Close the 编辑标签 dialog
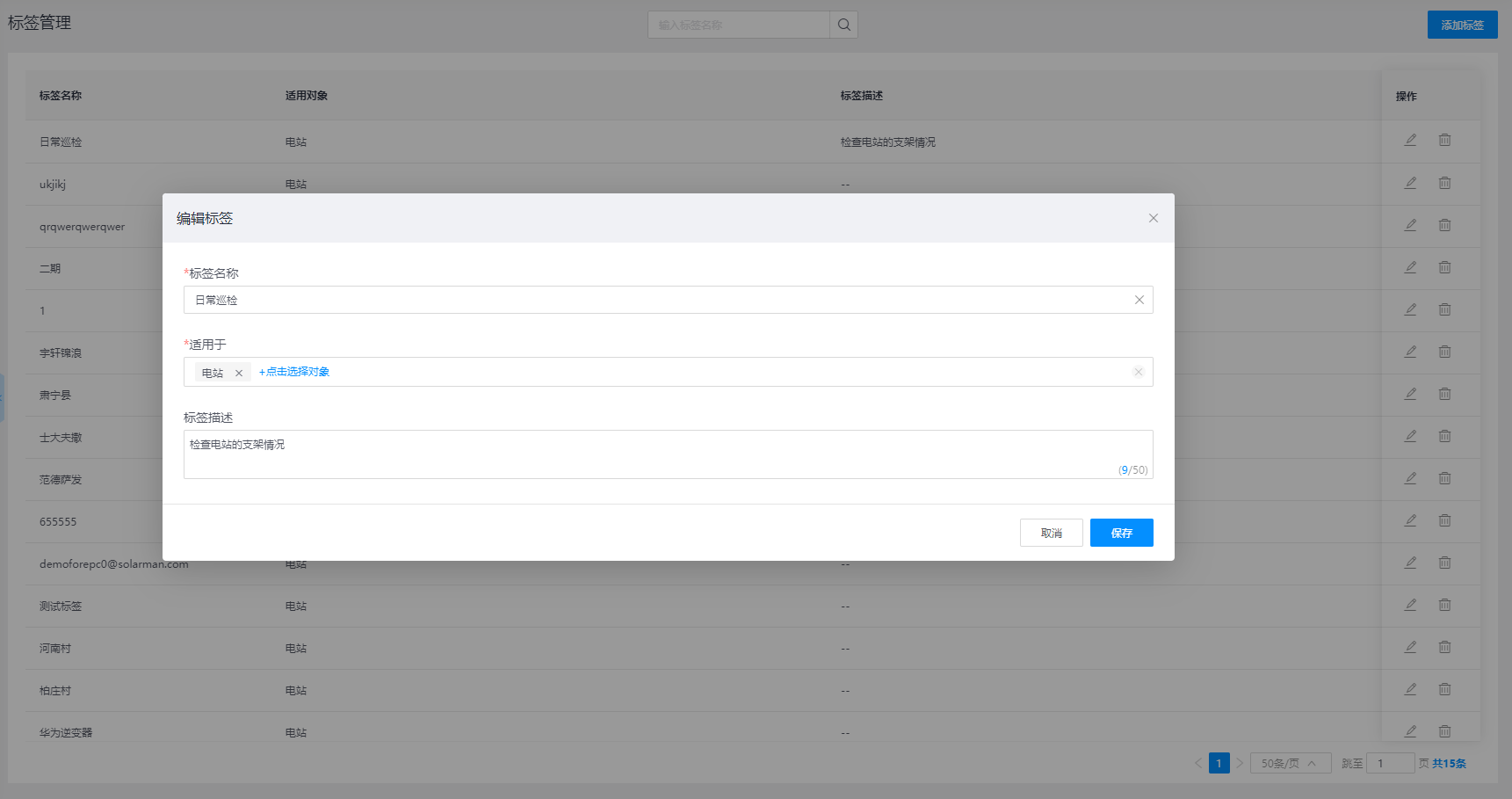1512x799 pixels. 1153,218
